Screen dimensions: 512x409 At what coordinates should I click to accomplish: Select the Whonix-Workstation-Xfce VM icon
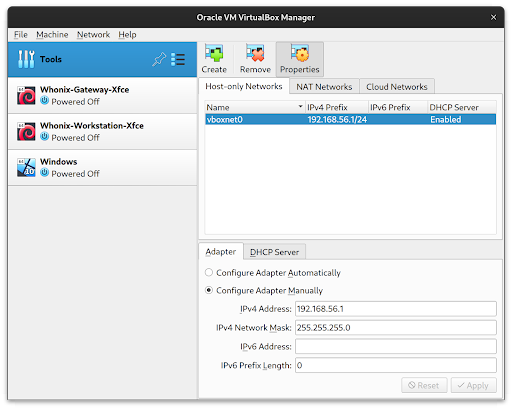(26, 131)
